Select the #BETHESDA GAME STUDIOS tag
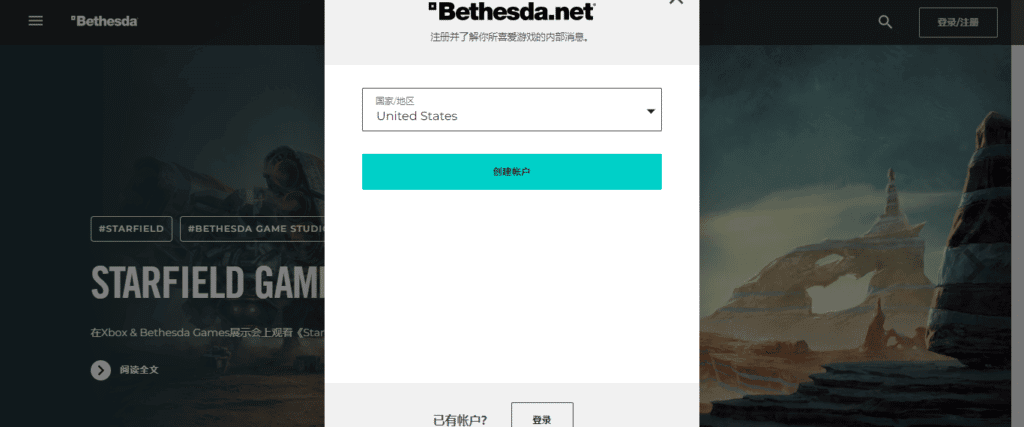 tap(252, 229)
